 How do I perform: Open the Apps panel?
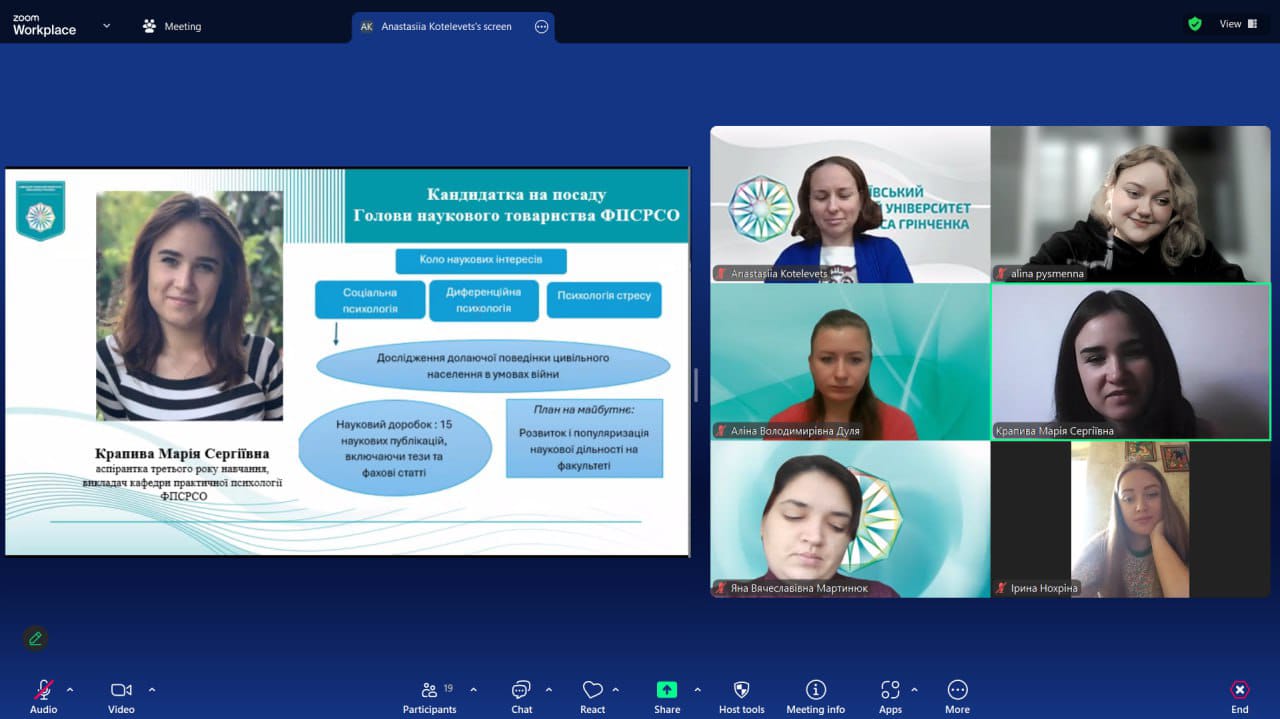(x=889, y=690)
